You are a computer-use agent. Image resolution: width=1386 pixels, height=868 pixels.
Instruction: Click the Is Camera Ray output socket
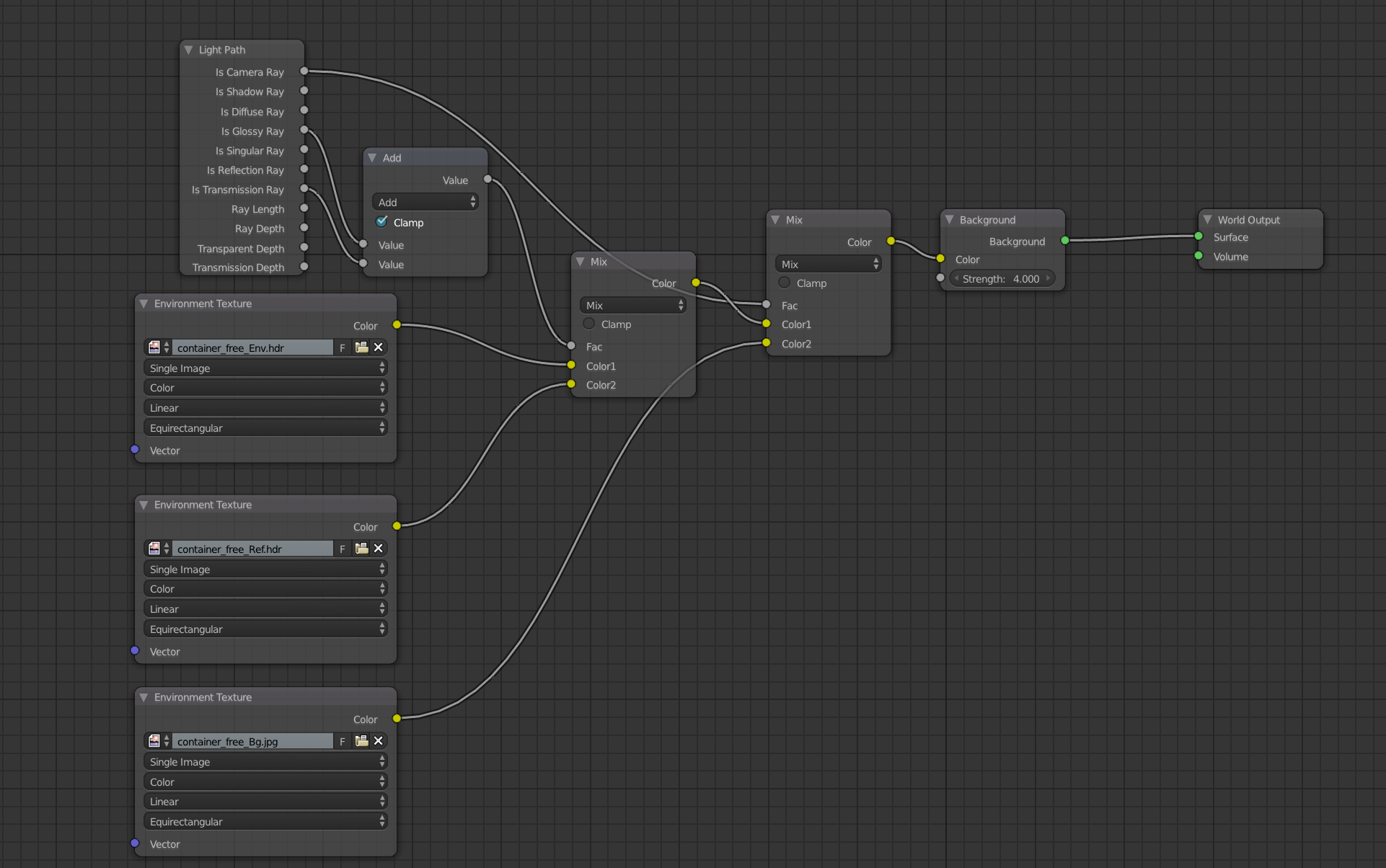point(304,71)
